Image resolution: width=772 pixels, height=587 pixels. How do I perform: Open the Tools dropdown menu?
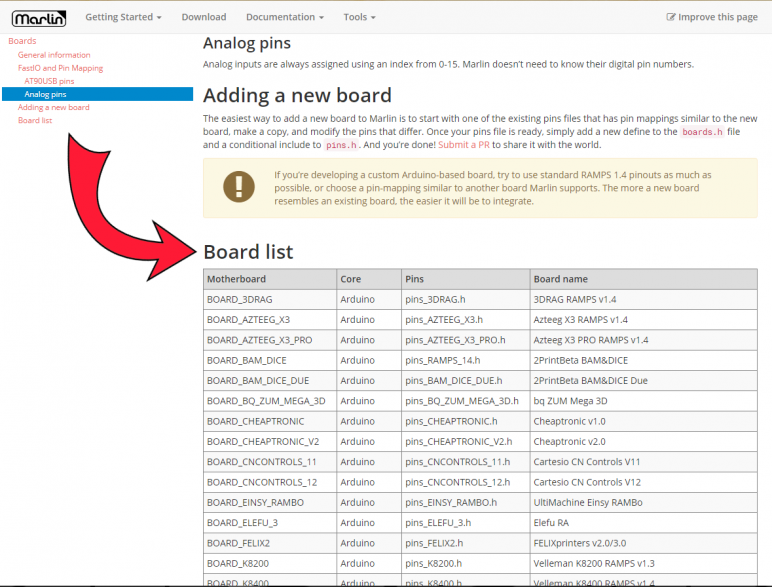(x=359, y=17)
